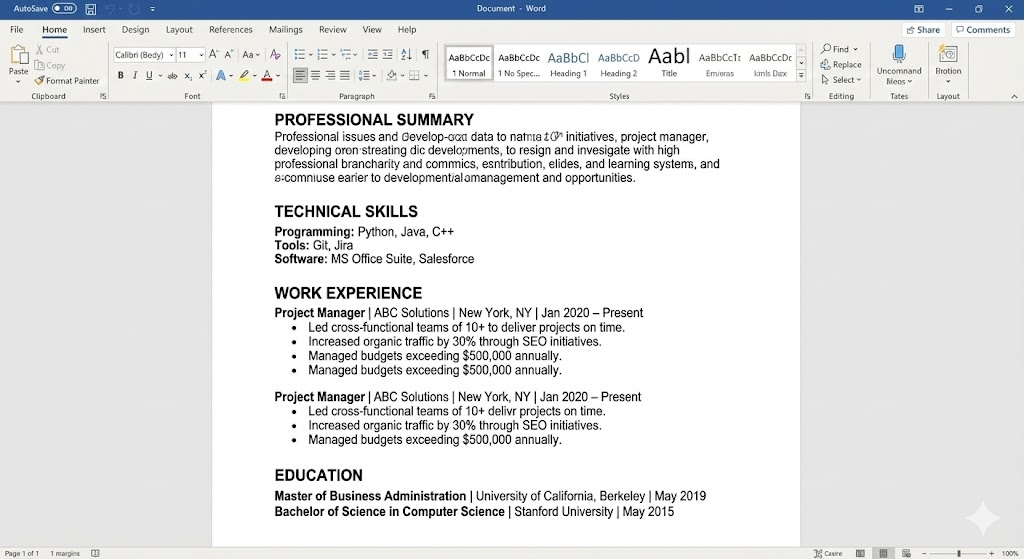The width and height of the screenshot is (1024, 559).
Task: Toggle Bold formatting
Action: tap(121, 76)
